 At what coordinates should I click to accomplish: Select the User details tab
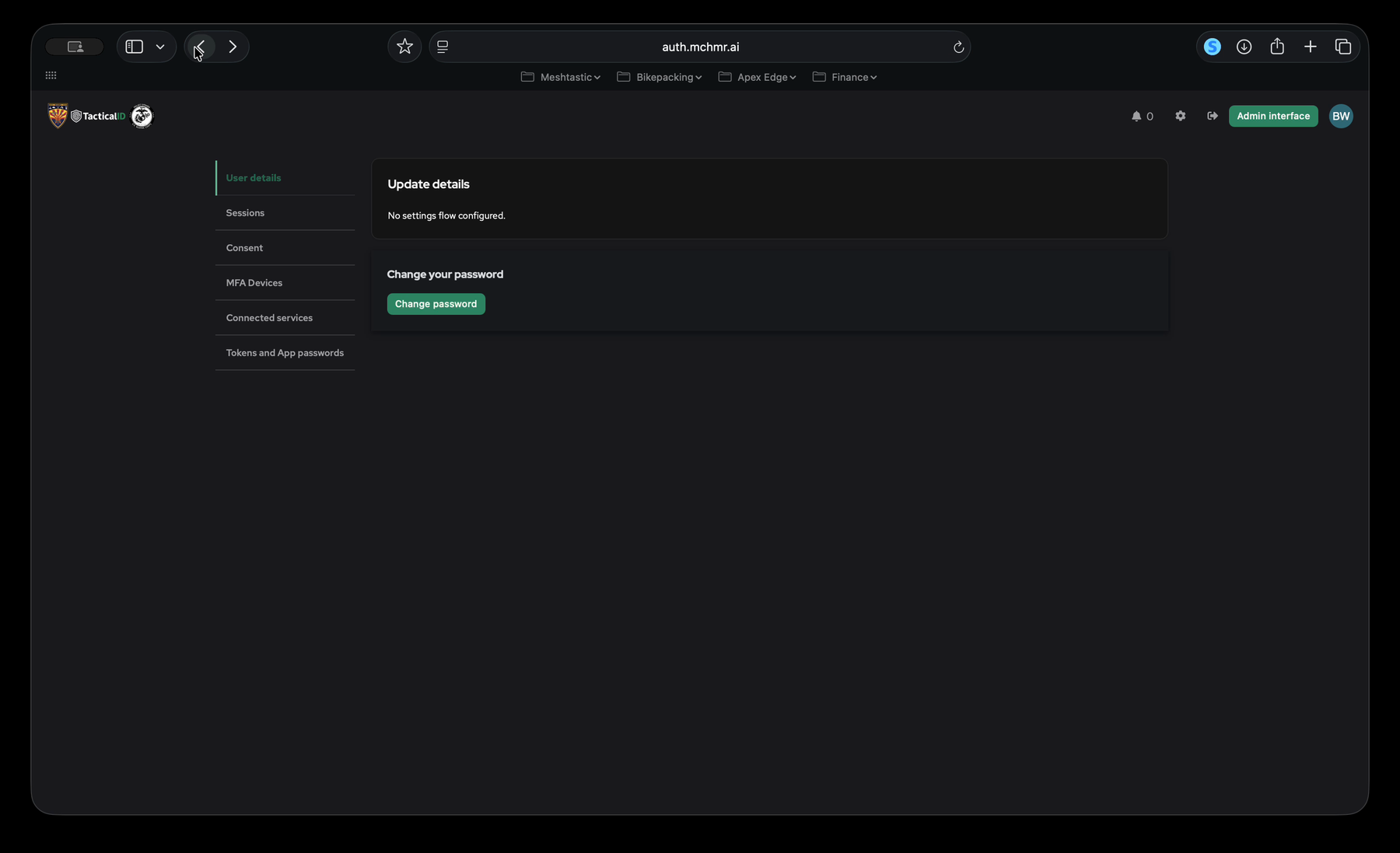(x=285, y=178)
